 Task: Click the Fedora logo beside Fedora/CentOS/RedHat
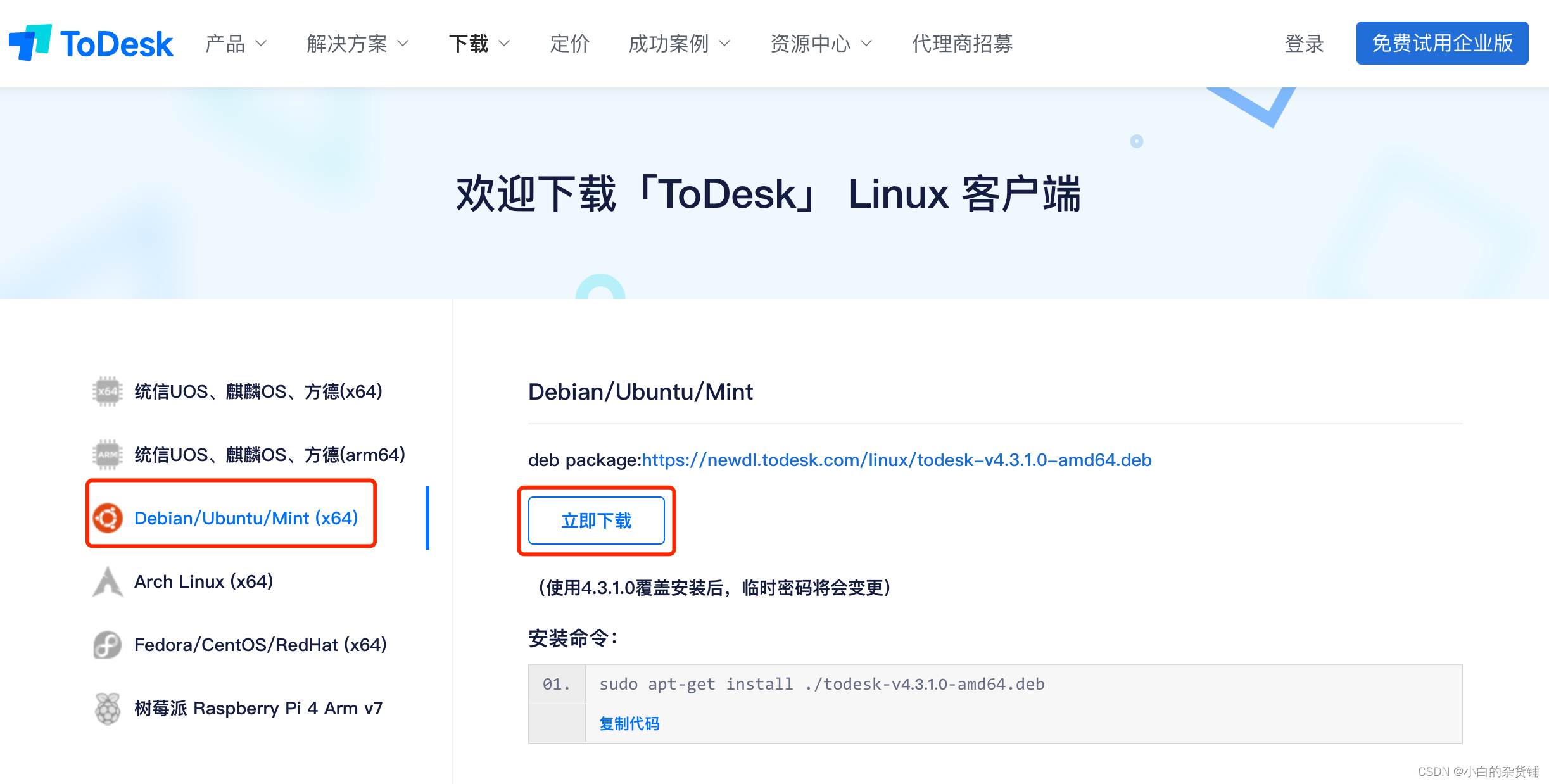click(108, 645)
